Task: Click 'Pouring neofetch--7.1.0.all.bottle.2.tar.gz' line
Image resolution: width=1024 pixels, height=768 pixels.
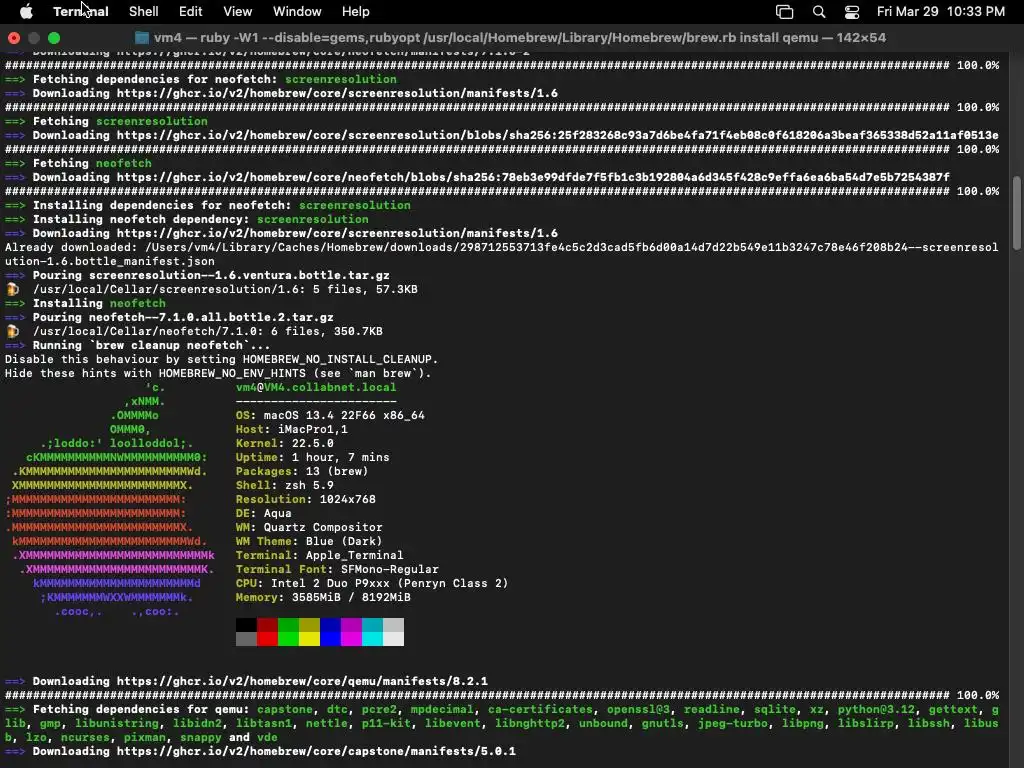Action: click(169, 317)
